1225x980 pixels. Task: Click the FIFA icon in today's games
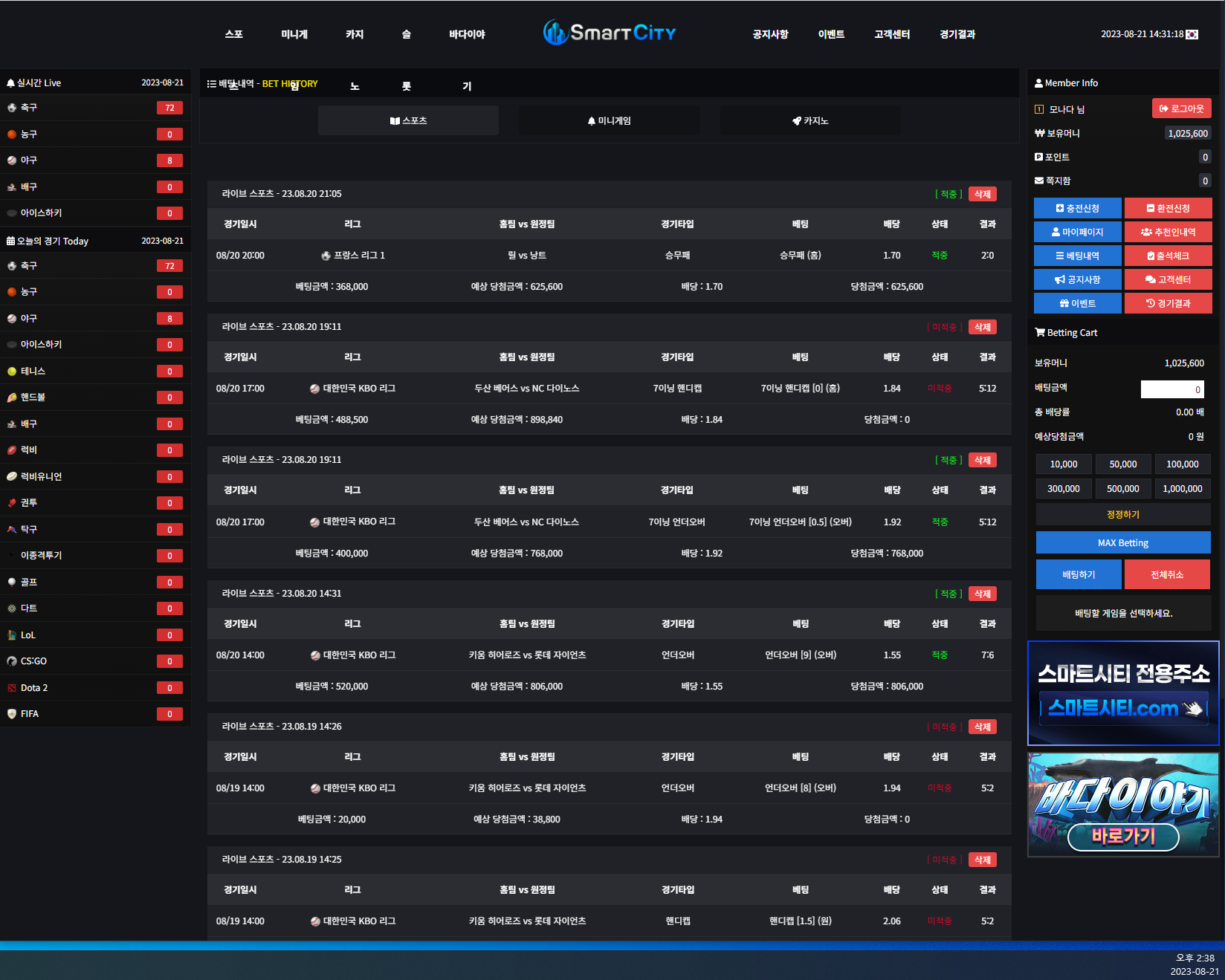[12, 714]
